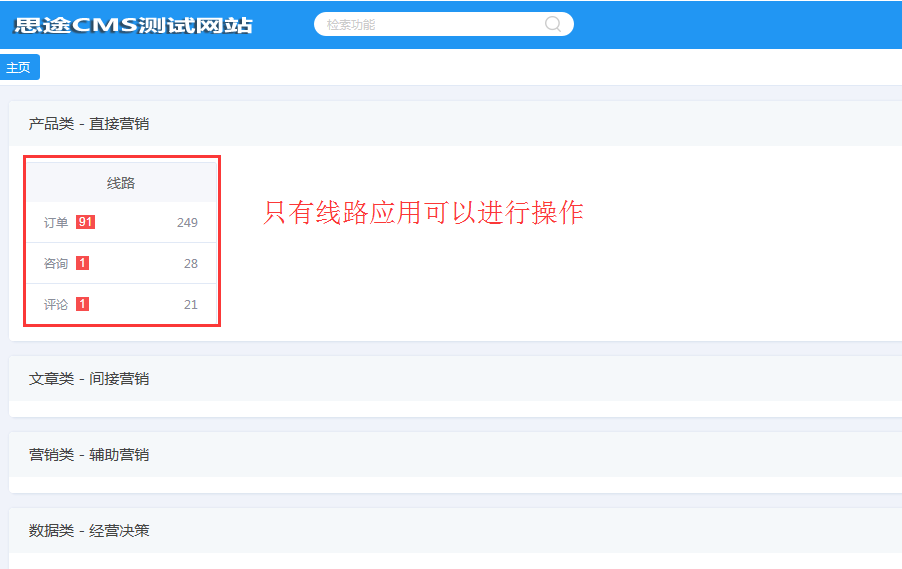Click the total order count 249

187,222
